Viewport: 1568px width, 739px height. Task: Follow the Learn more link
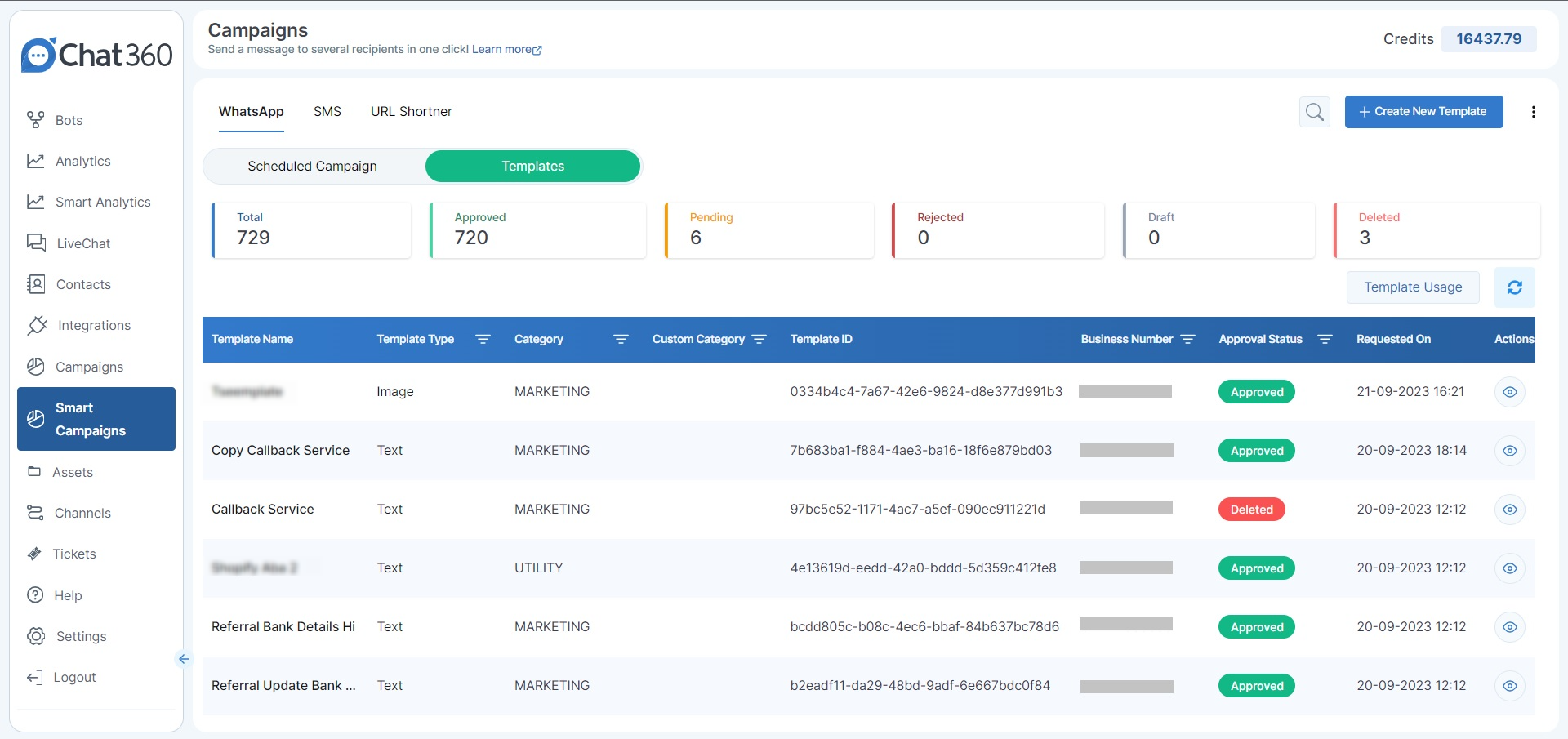[501, 50]
